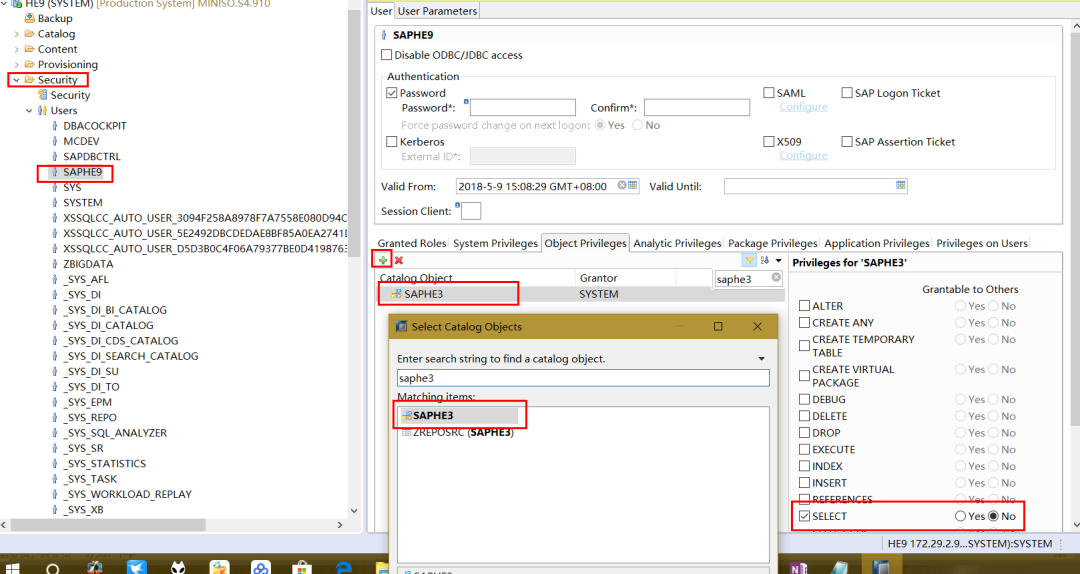The image size is (1080, 574).
Task: Disable ODBC/JDBC access checkbox
Action: pyautogui.click(x=386, y=55)
